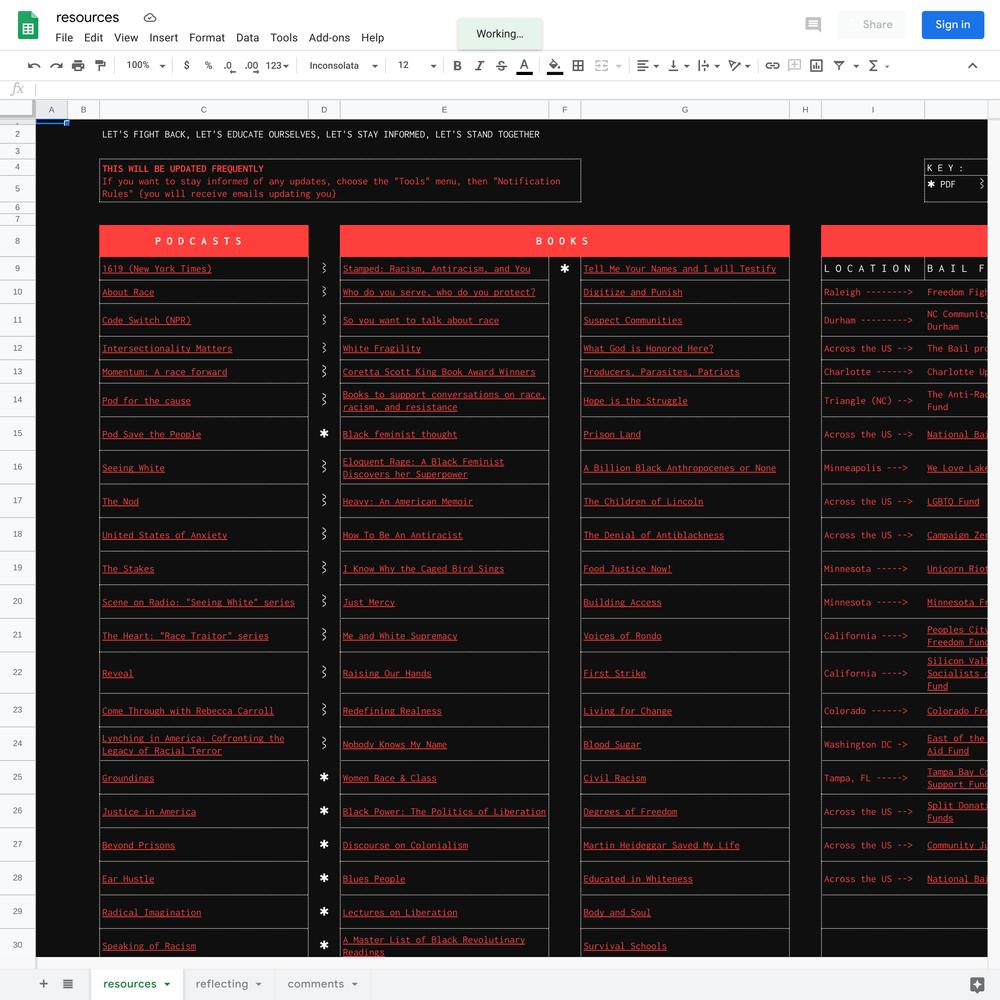This screenshot has width=1000, height=1000.
Task: Format as percent icon
Action: point(208,66)
